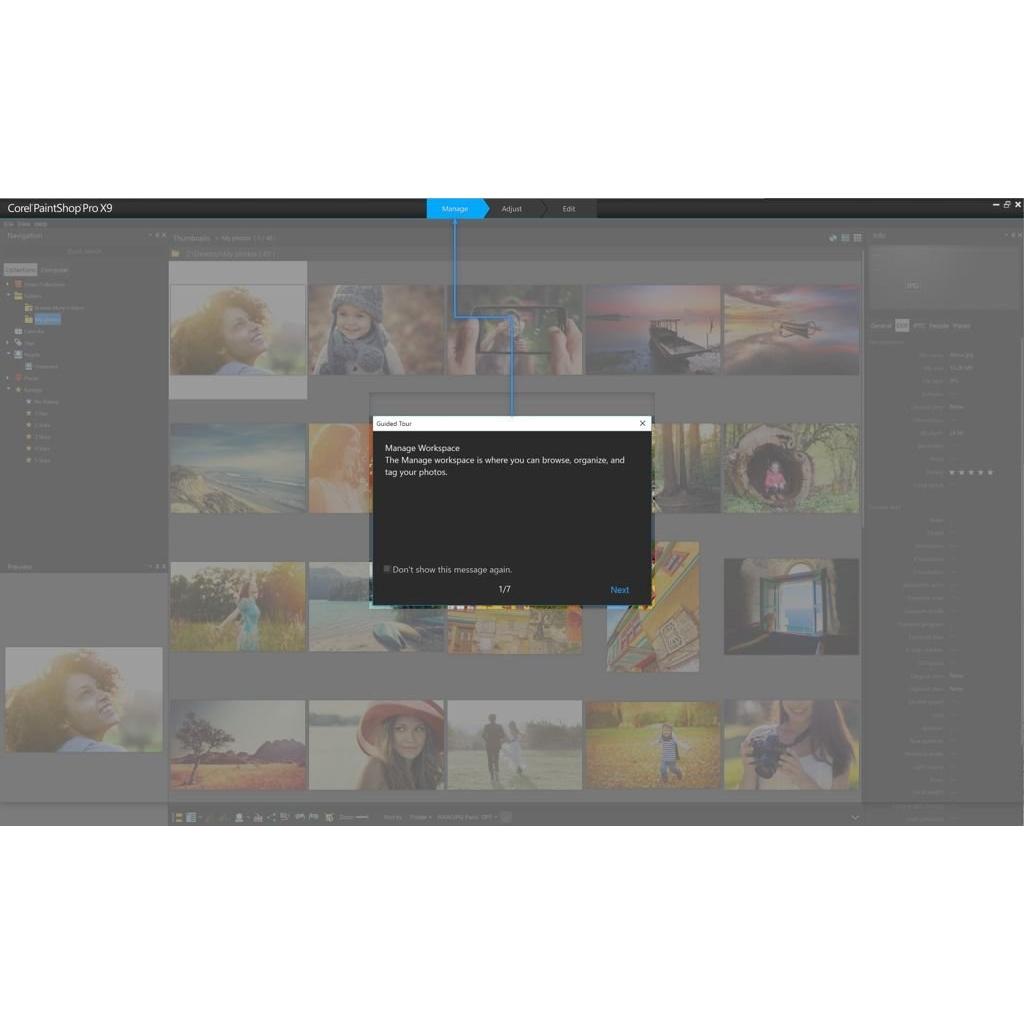1024x1024 pixels.
Task: Expand the Smart Collections tree node
Action: pyautogui.click(x=8, y=285)
